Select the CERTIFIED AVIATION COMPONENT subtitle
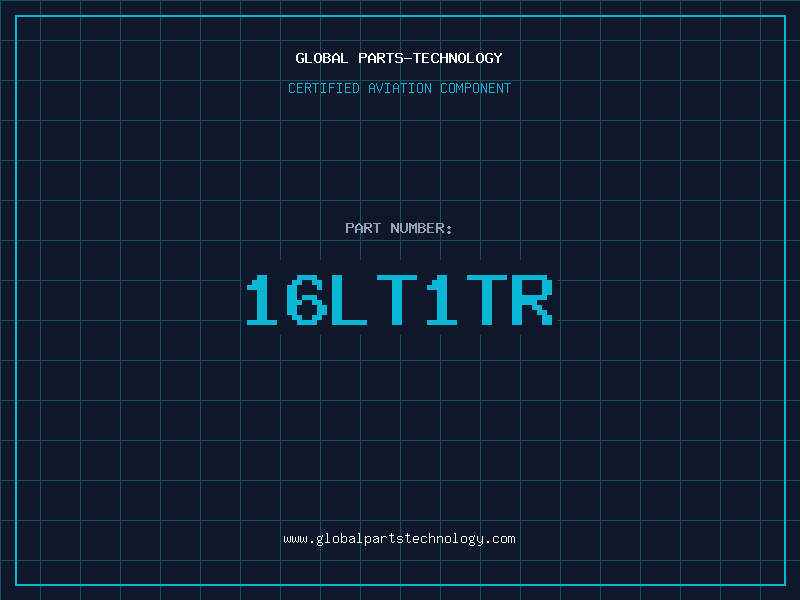Viewport: 800px width, 600px height. point(399,88)
